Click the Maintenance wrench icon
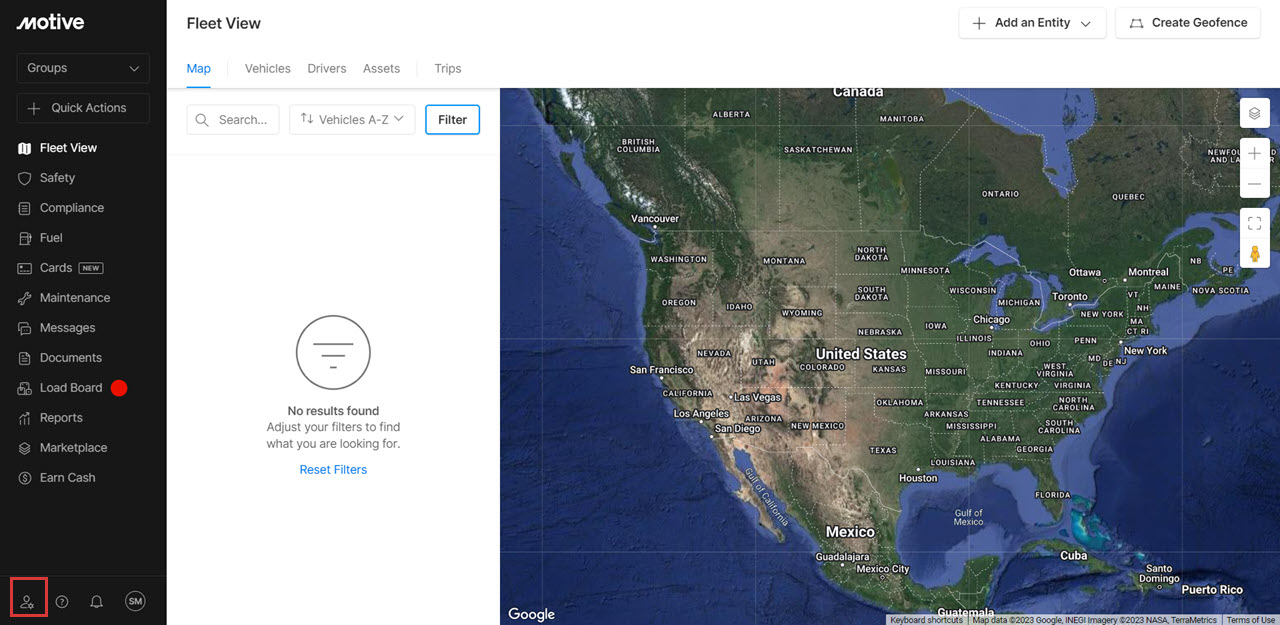1280x625 pixels. pyautogui.click(x=25, y=298)
